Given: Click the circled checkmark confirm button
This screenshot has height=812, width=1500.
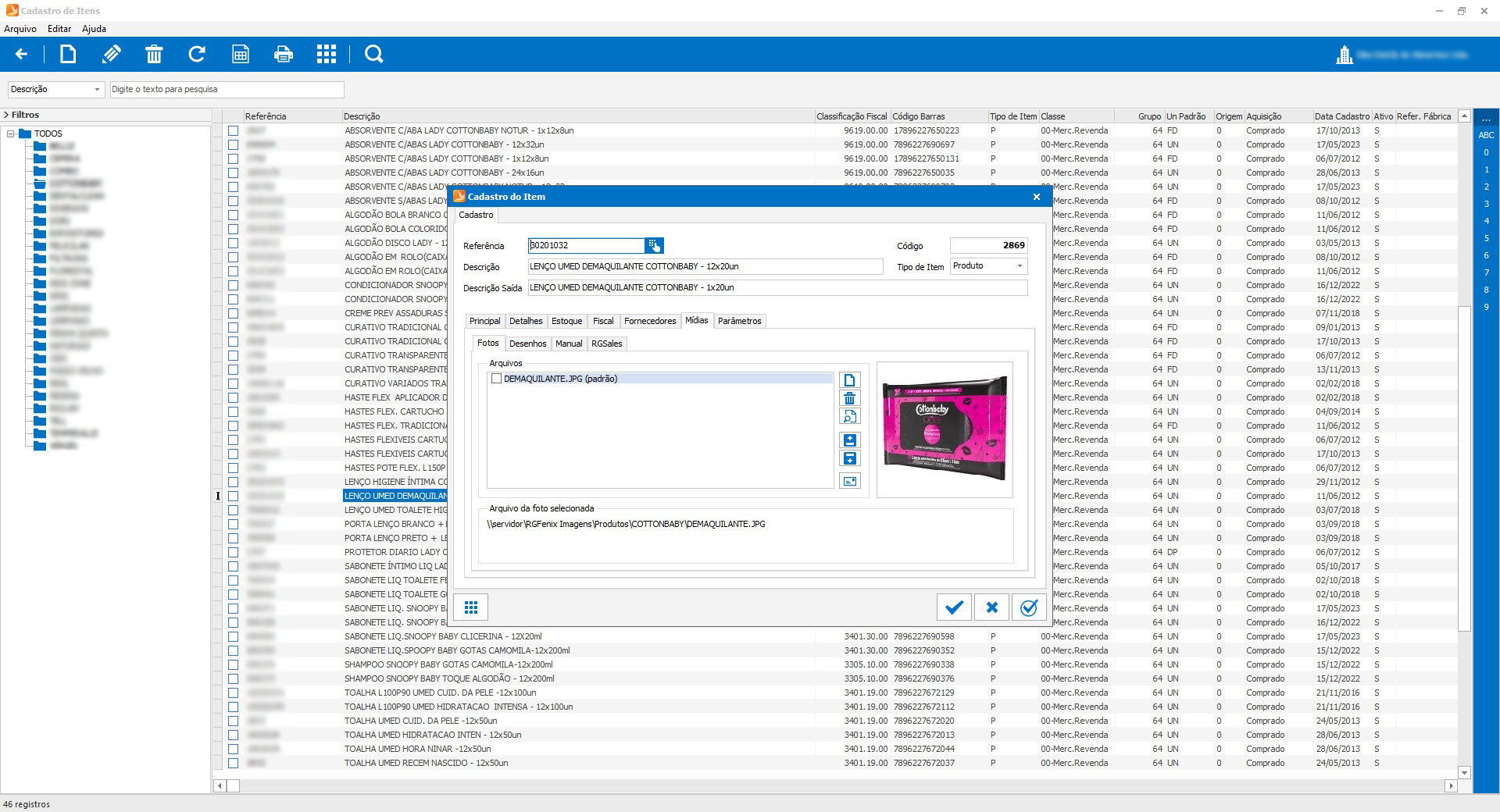Looking at the screenshot, I should click(1029, 607).
